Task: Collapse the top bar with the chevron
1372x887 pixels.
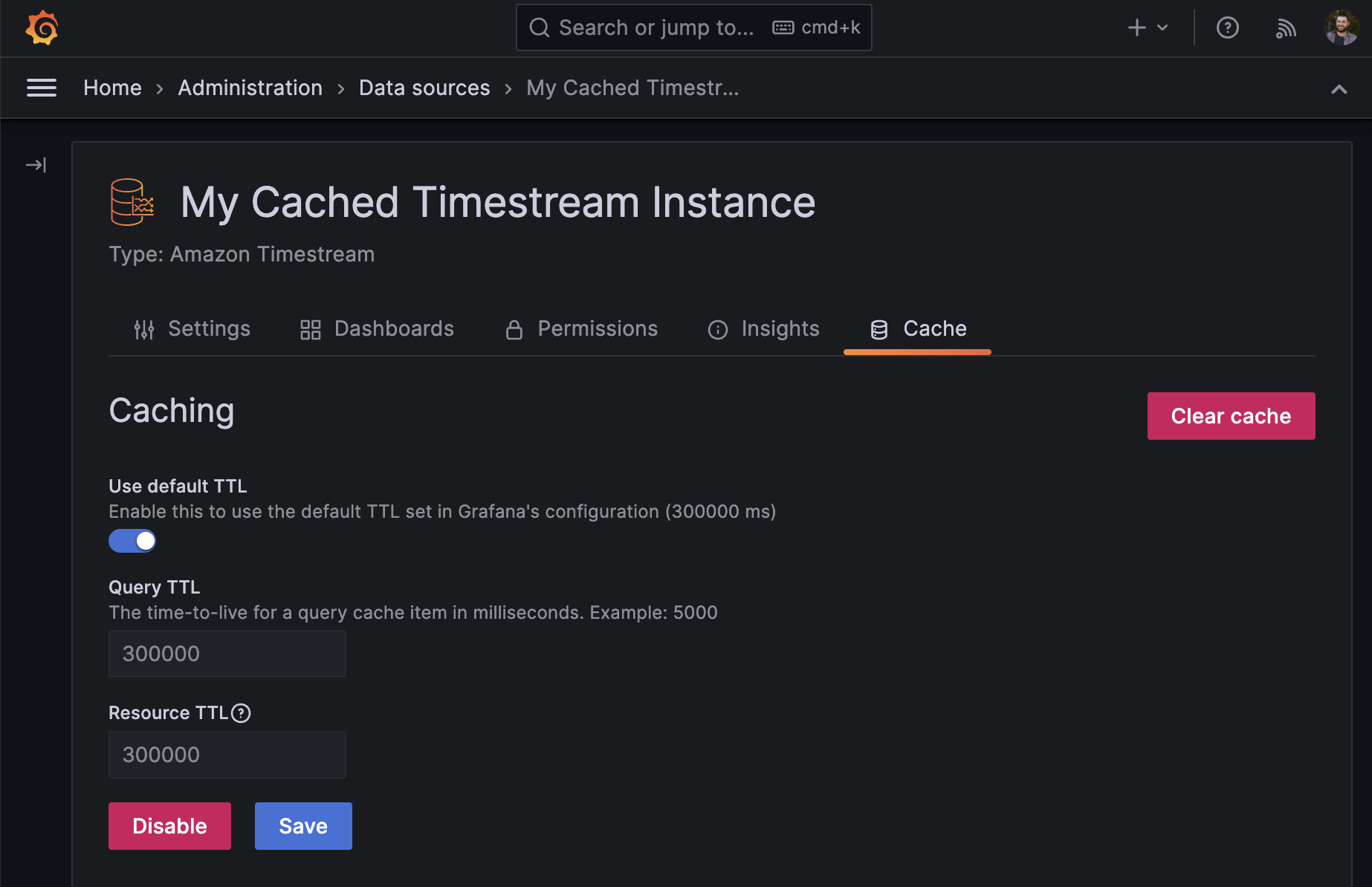Action: pyautogui.click(x=1339, y=89)
